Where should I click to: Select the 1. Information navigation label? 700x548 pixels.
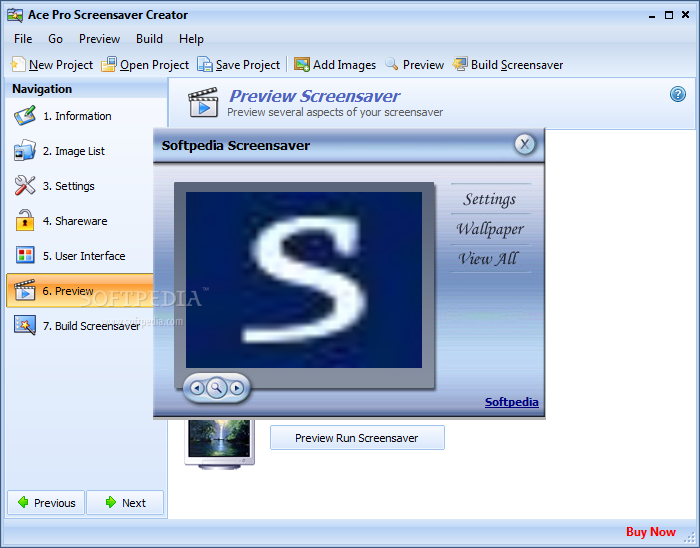[x=77, y=116]
